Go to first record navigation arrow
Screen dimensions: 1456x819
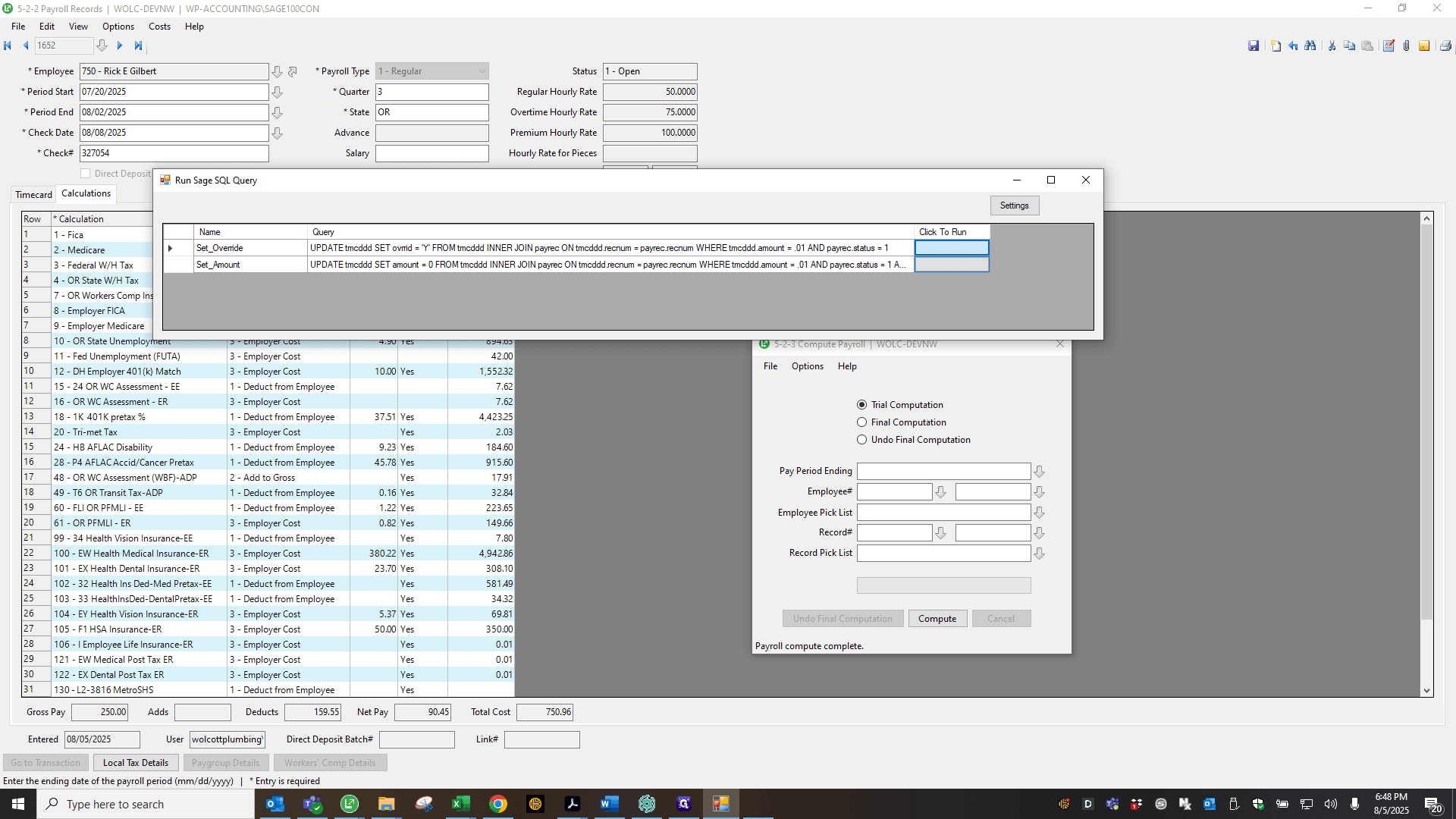(x=8, y=45)
